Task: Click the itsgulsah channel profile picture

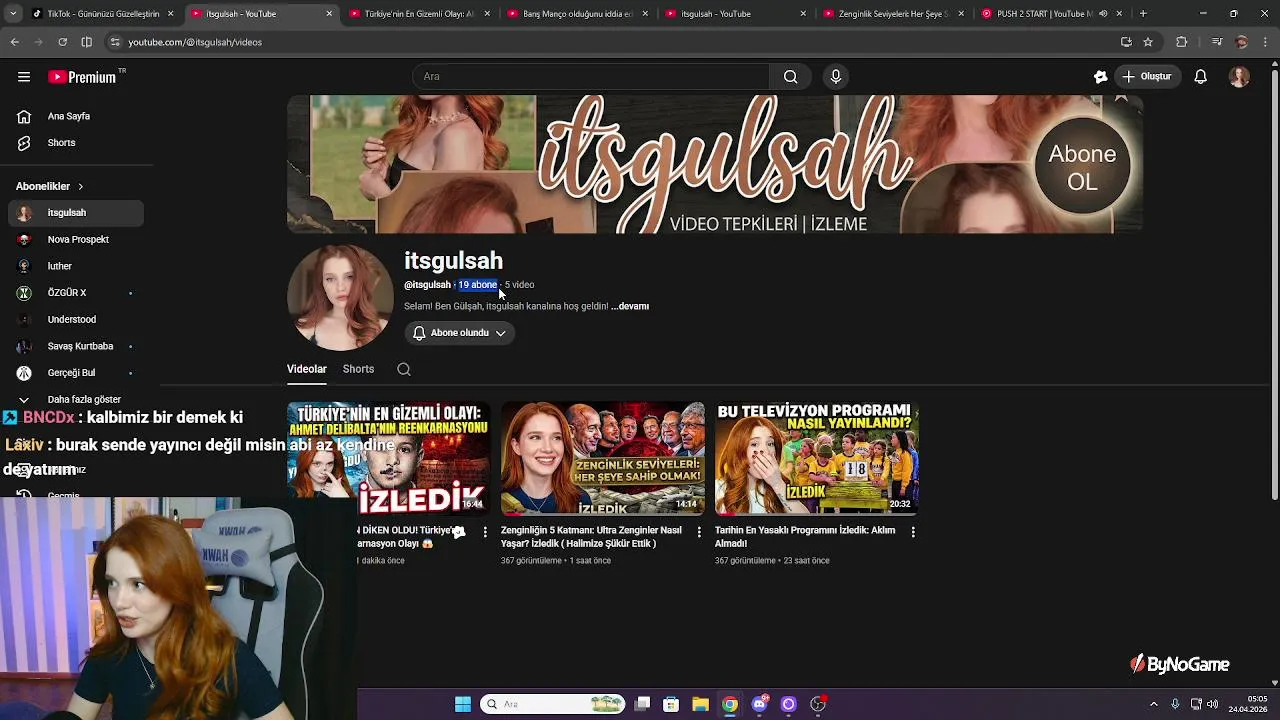Action: [x=340, y=298]
